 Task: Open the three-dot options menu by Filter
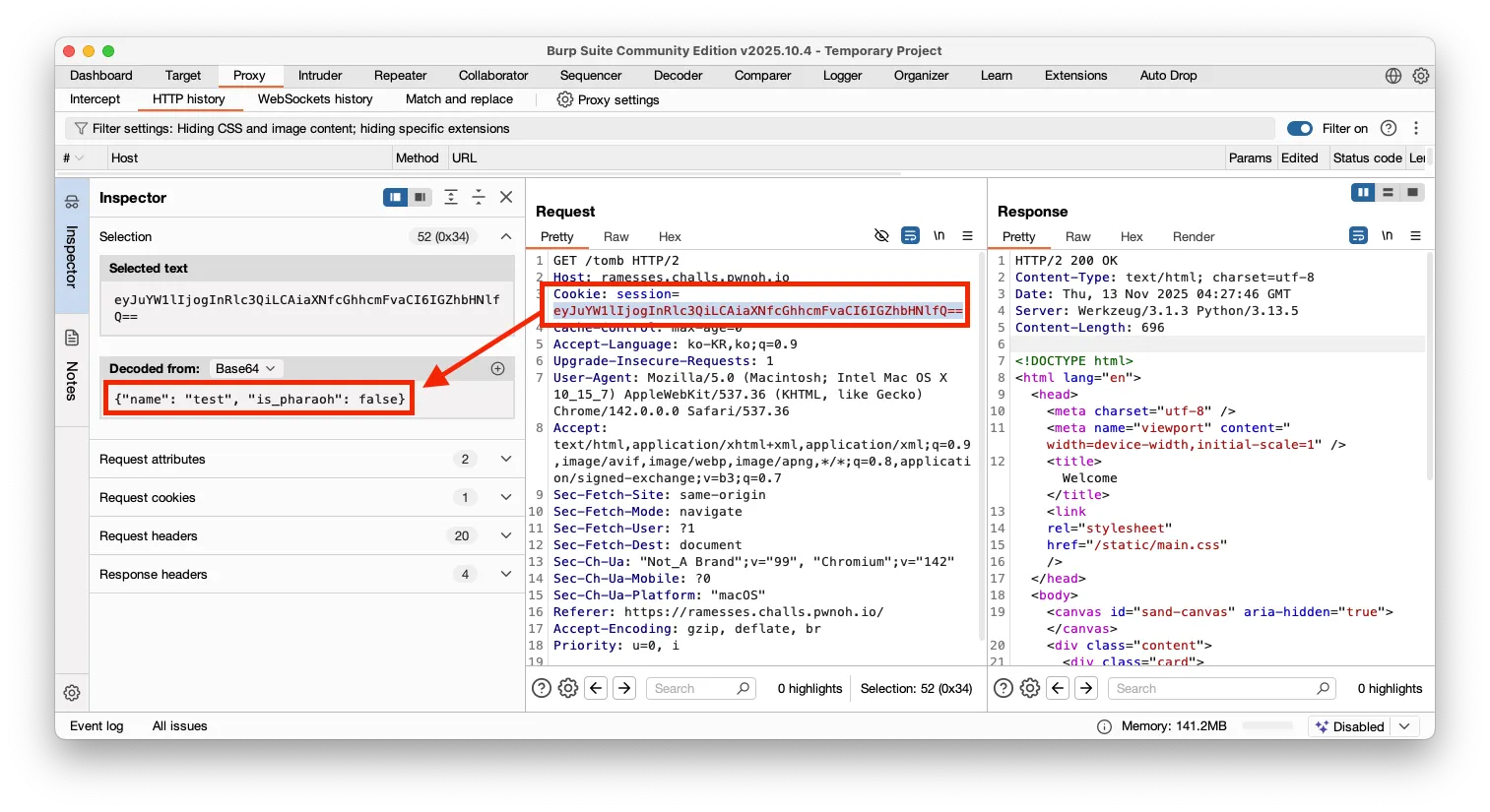click(1416, 128)
